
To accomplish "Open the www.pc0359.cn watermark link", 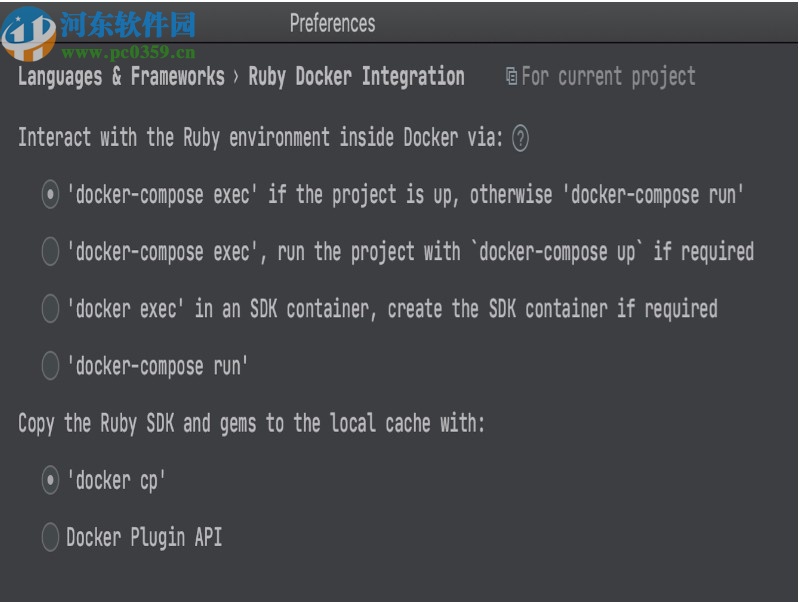I will 128,53.
